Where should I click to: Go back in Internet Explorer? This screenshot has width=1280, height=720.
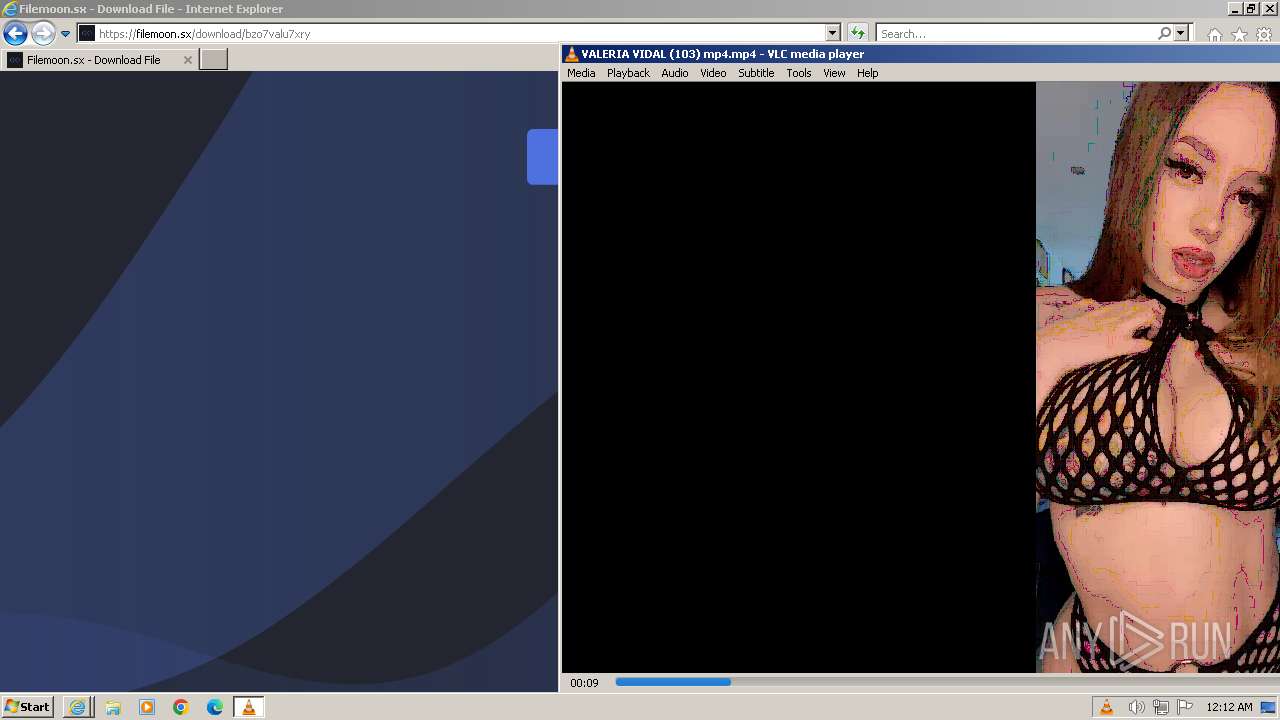pyautogui.click(x=15, y=33)
